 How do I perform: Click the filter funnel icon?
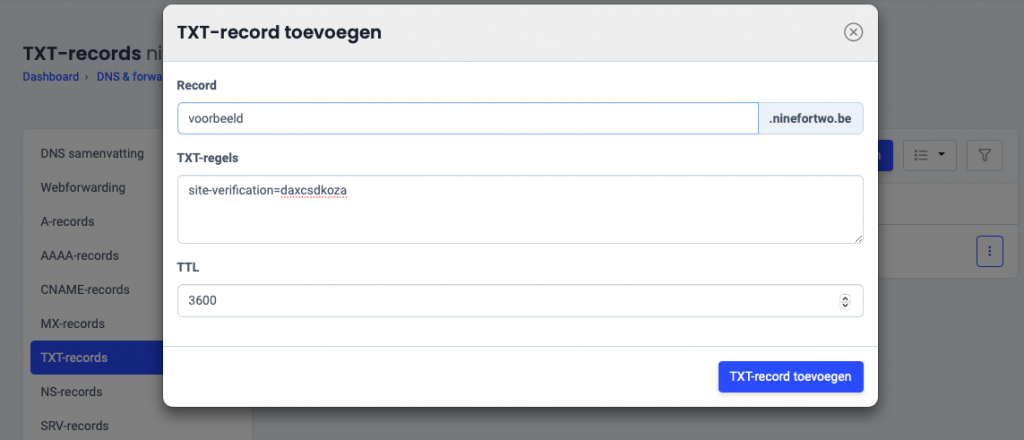point(984,155)
